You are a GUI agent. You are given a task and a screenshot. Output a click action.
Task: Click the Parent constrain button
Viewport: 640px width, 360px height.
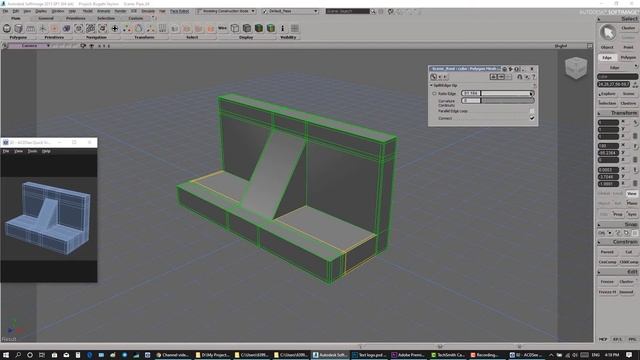pos(607,252)
